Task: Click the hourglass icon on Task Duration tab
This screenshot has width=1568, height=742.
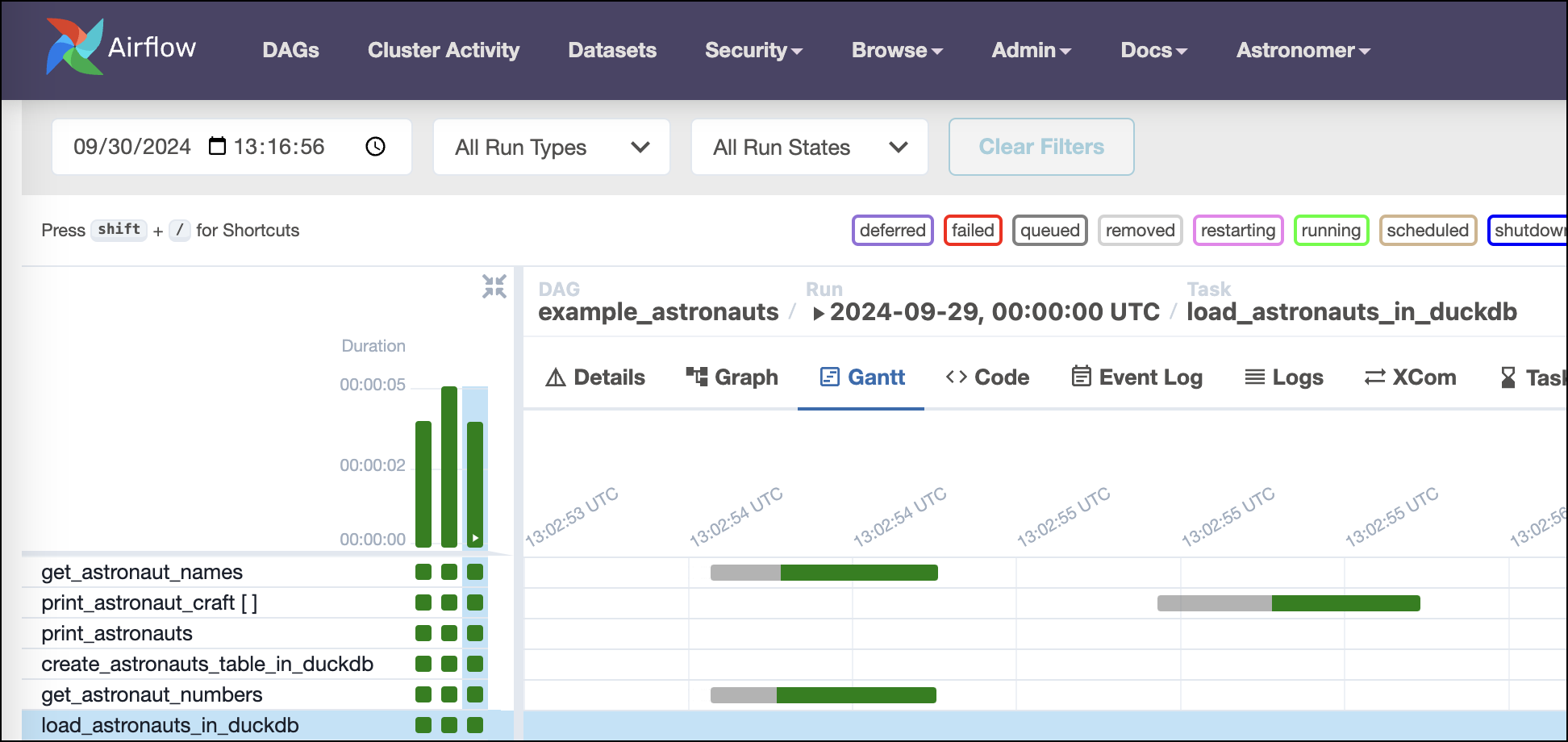Action: 1508,377
